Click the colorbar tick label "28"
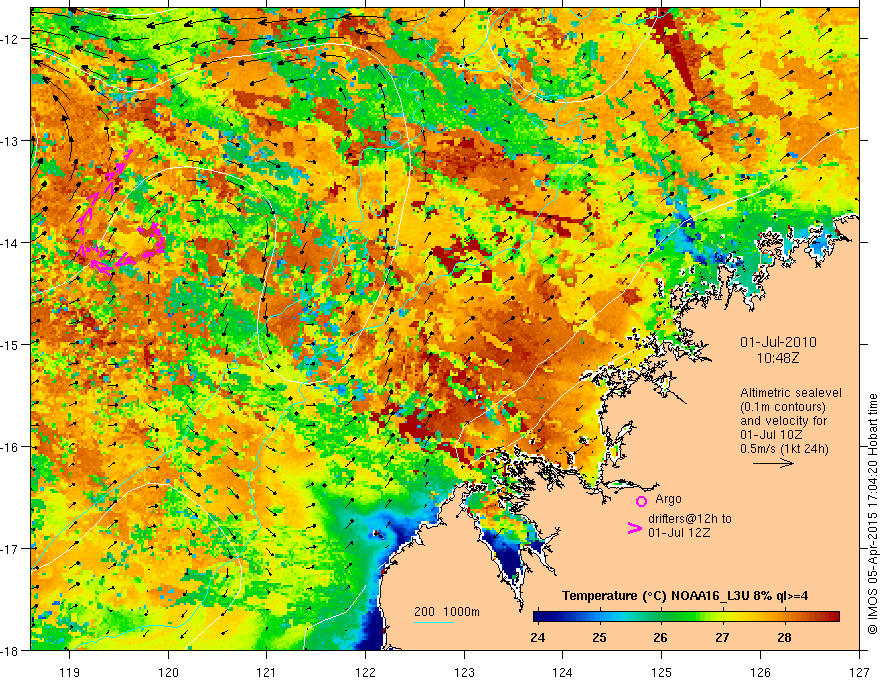Image resolution: width=880 pixels, height=680 pixels. tap(785, 637)
